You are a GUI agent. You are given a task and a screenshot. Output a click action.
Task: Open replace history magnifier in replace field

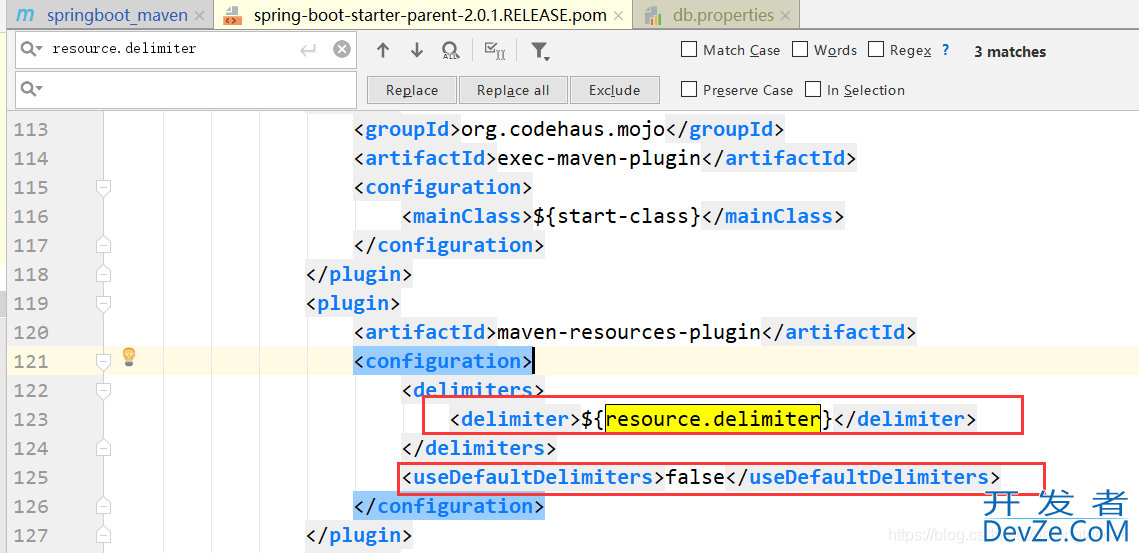[x=32, y=89]
